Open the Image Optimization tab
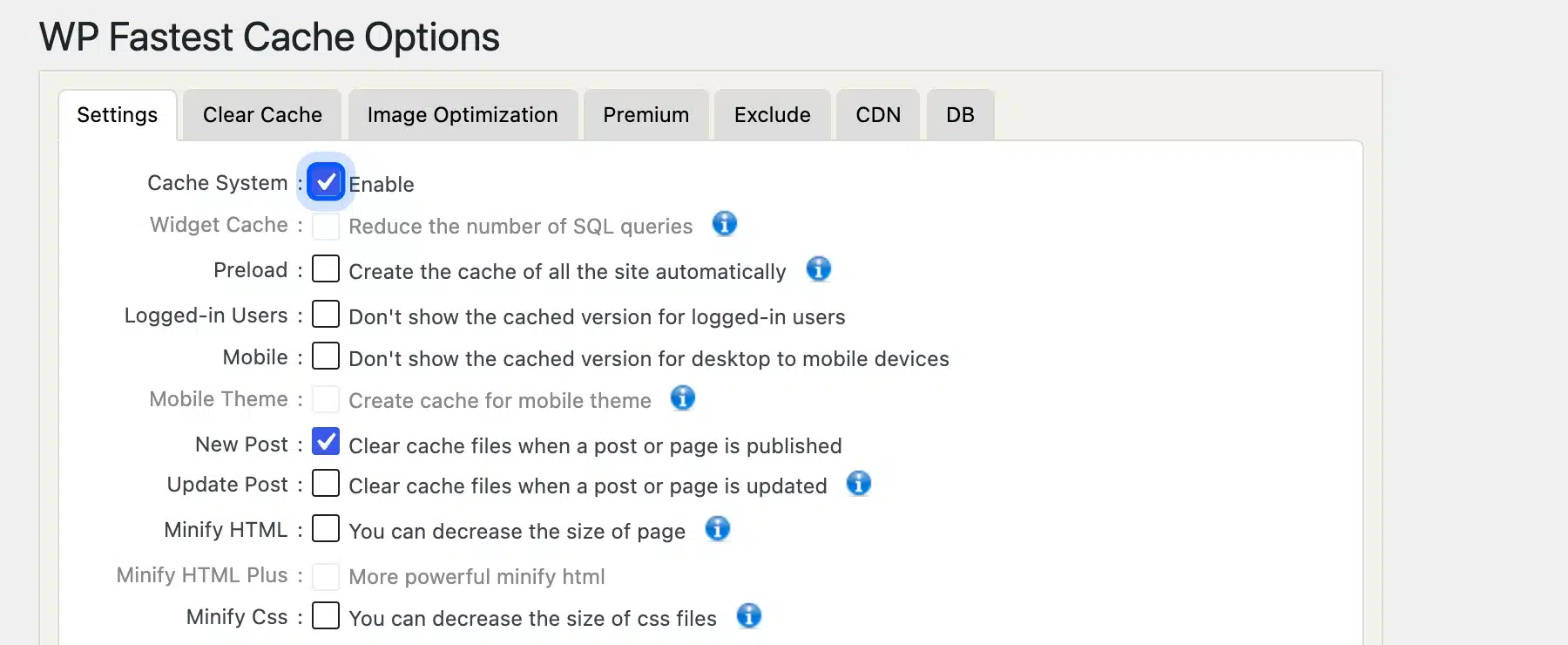Image resolution: width=1568 pixels, height=645 pixels. tap(463, 115)
